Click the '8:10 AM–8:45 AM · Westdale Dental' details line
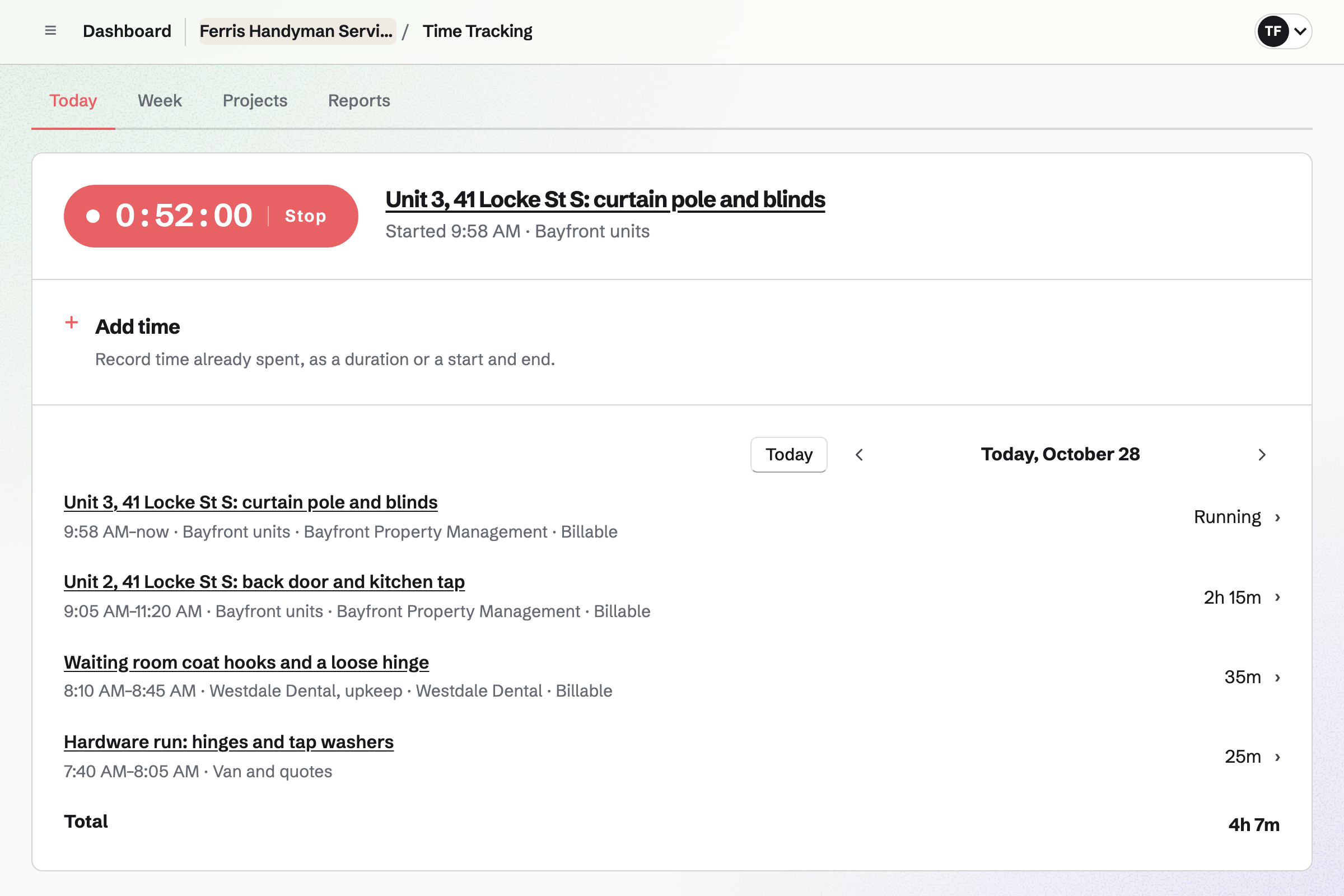 [x=338, y=691]
